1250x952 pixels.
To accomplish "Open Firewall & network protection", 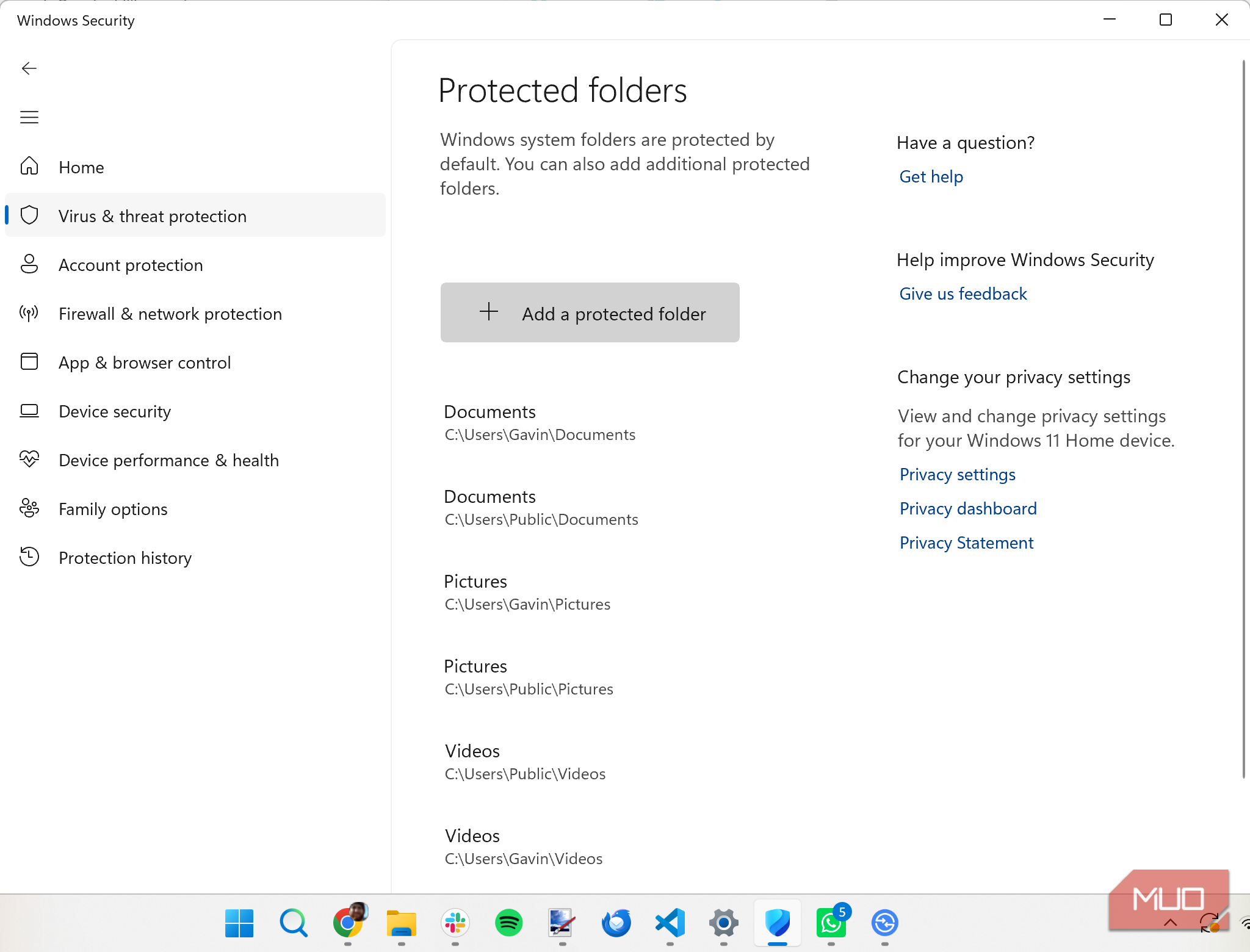I will (195, 313).
